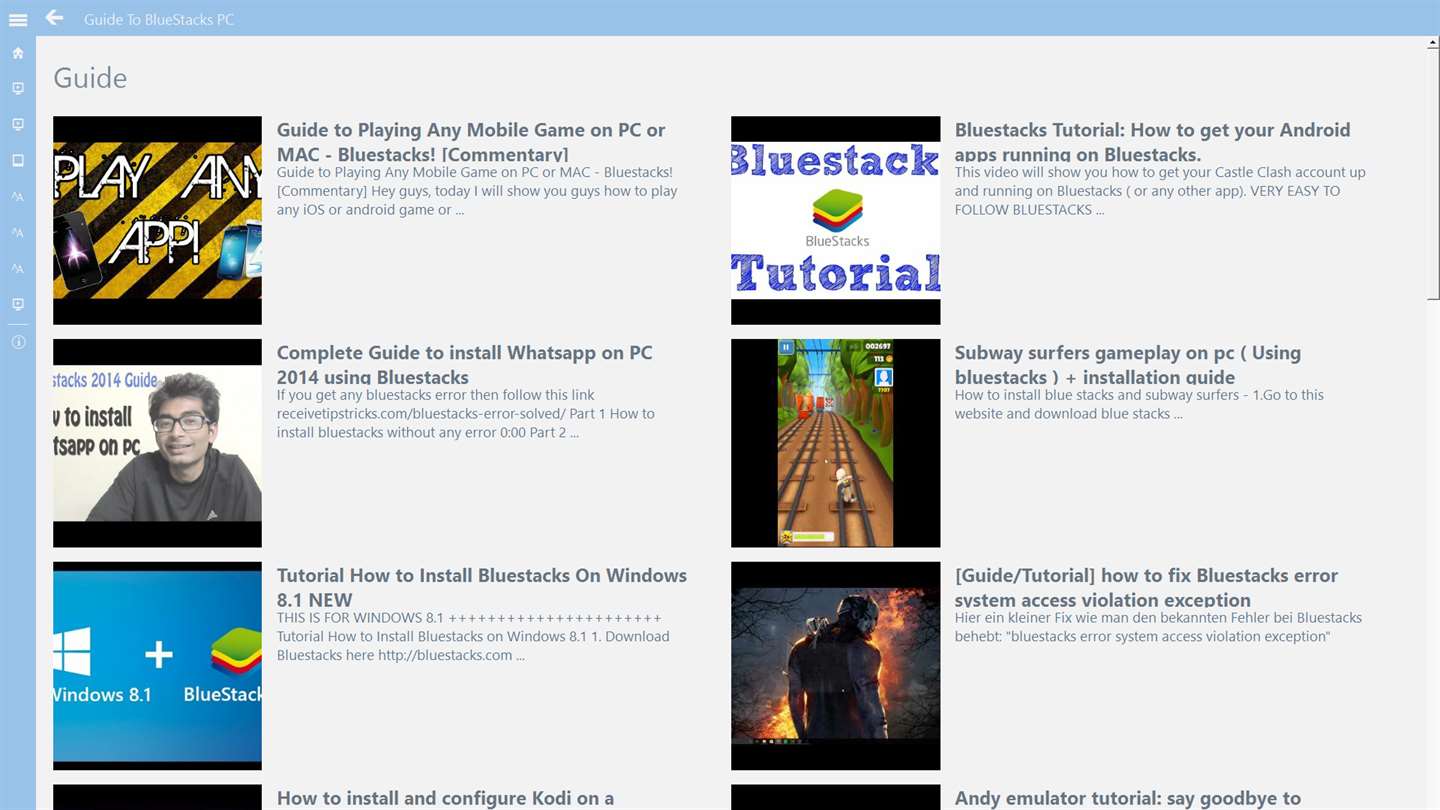Click the "Guide" section heading
This screenshot has width=1440, height=810.
pyautogui.click(x=90, y=78)
